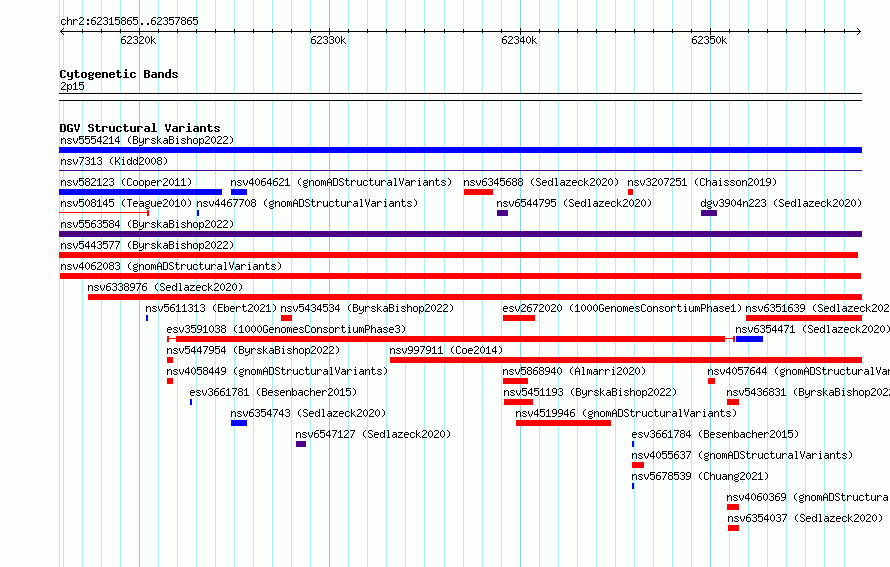
Task: Click the nsv5554214 (ByrskaBishop2022) variant label
Action: 147,140
